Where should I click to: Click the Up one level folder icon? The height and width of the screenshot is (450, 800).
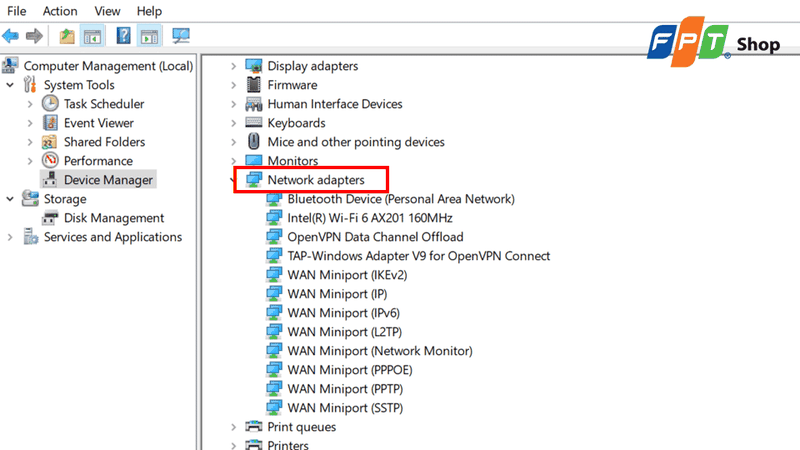click(x=67, y=36)
